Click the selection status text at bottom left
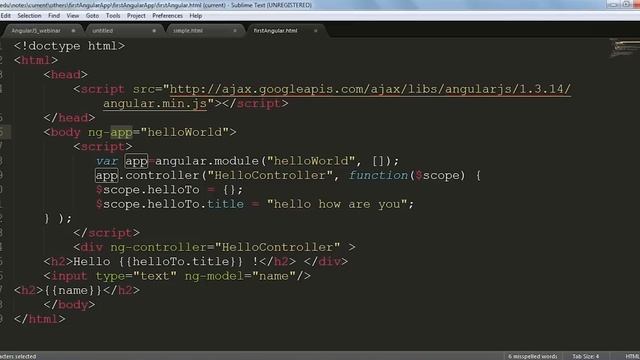 click(x=18, y=356)
